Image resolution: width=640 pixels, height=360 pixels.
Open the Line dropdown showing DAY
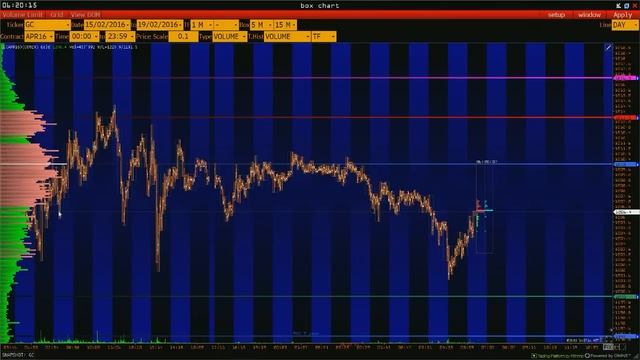[x=625, y=25]
